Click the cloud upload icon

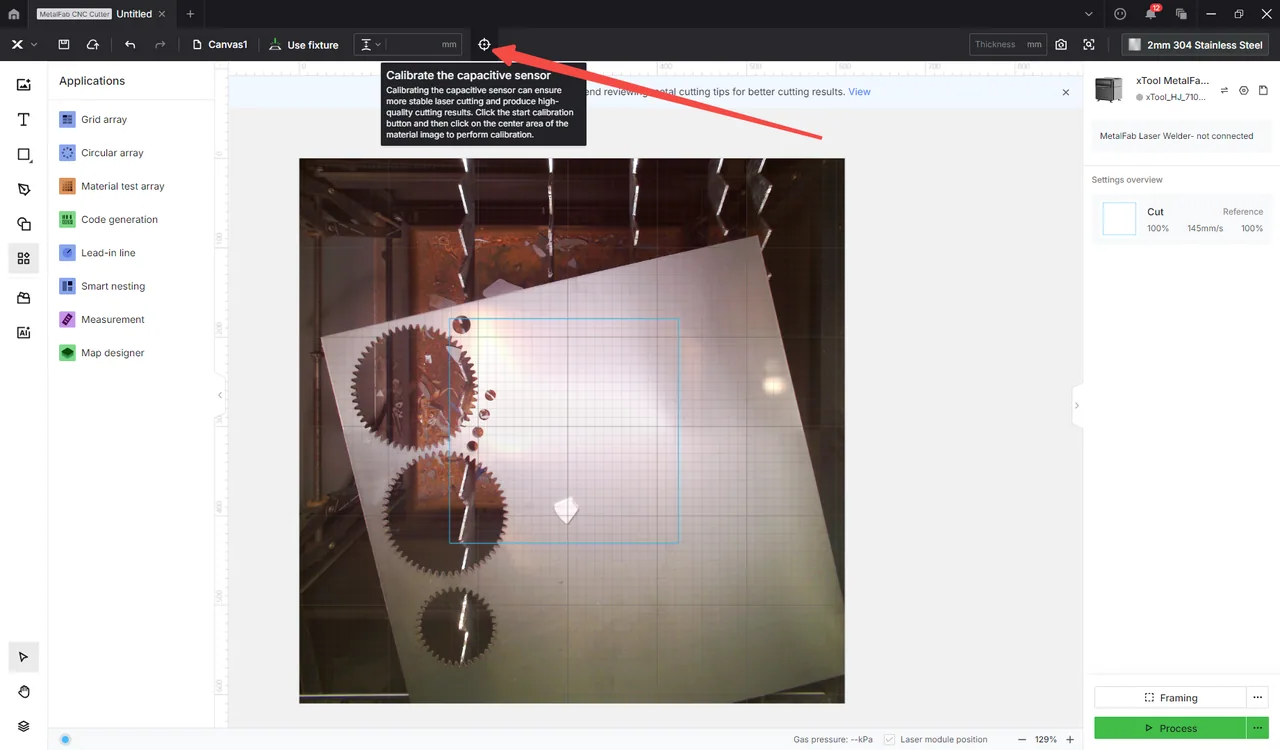[93, 44]
